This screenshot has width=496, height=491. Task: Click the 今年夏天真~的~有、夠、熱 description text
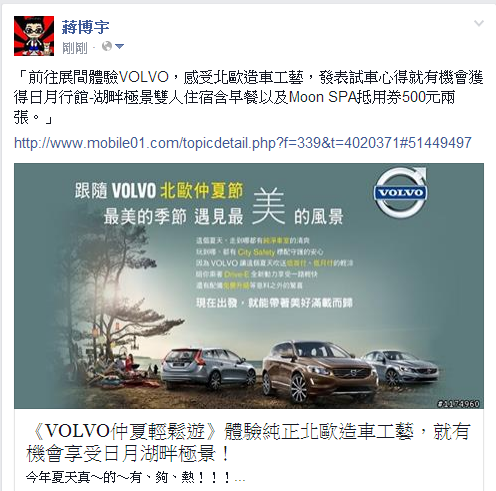click(135, 478)
